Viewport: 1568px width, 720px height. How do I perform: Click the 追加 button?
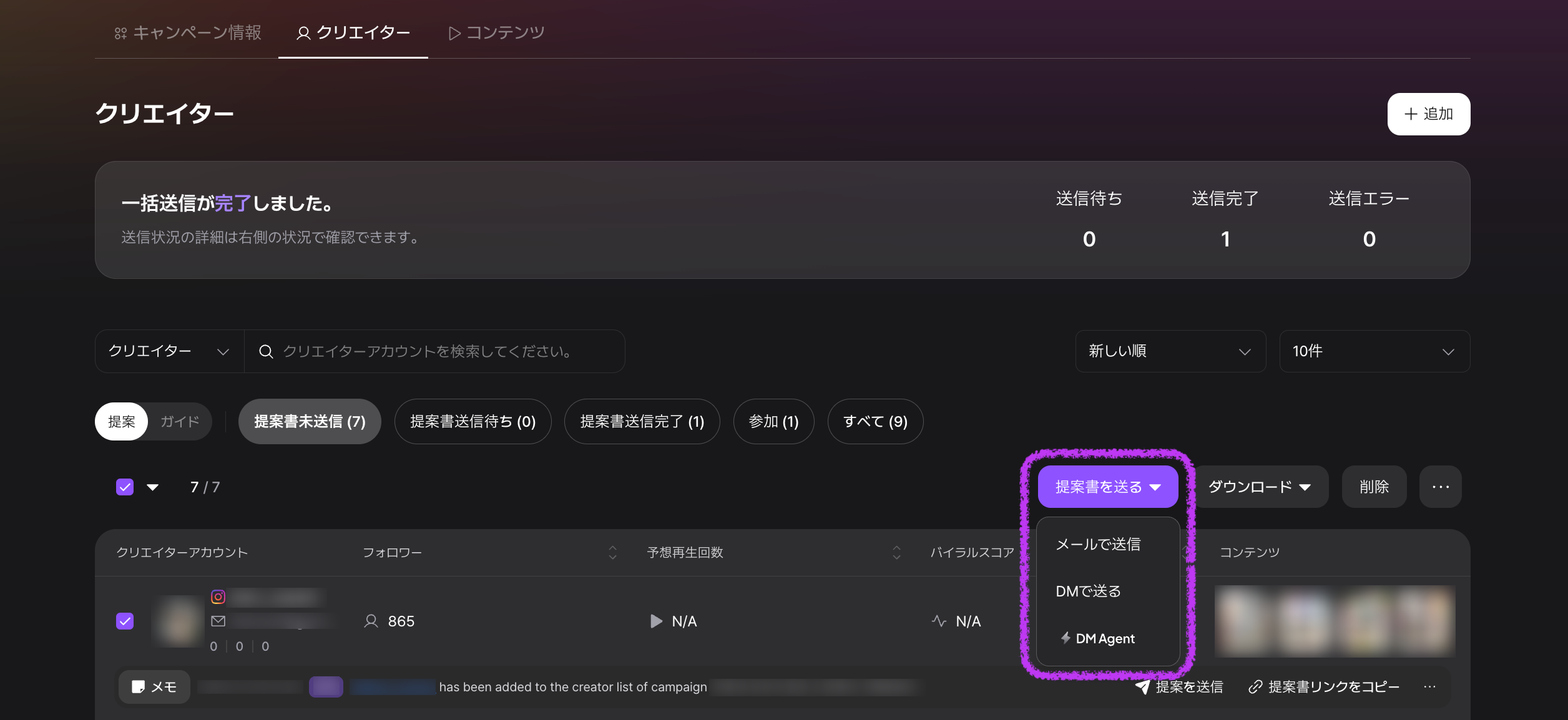click(1428, 114)
